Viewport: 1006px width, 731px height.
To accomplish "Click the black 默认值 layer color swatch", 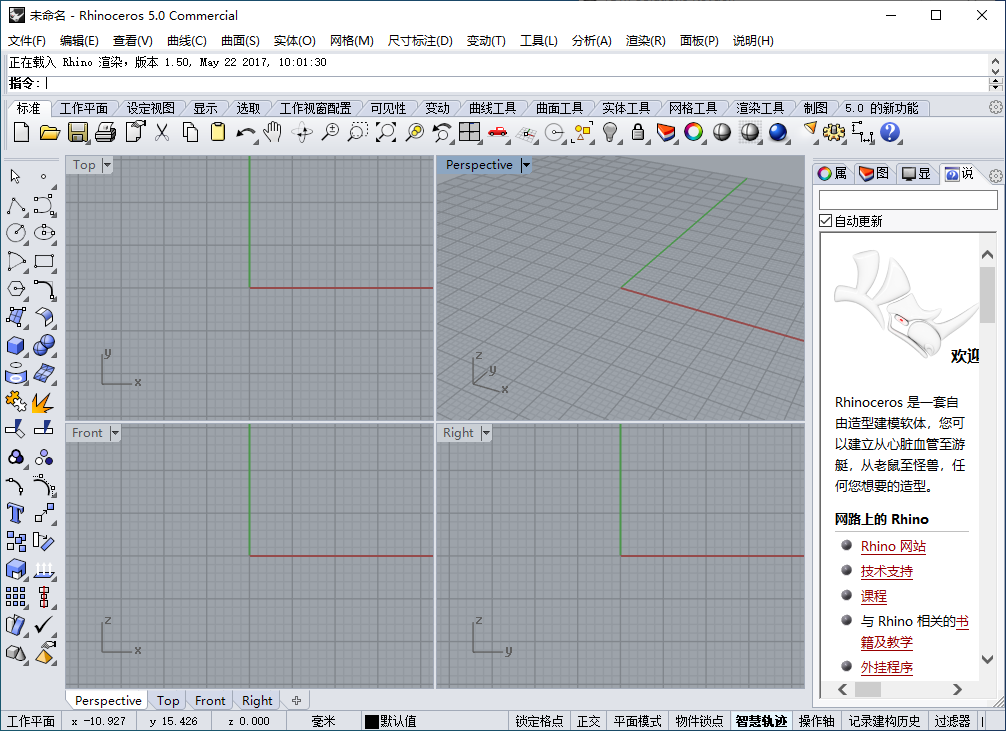I will [371, 721].
